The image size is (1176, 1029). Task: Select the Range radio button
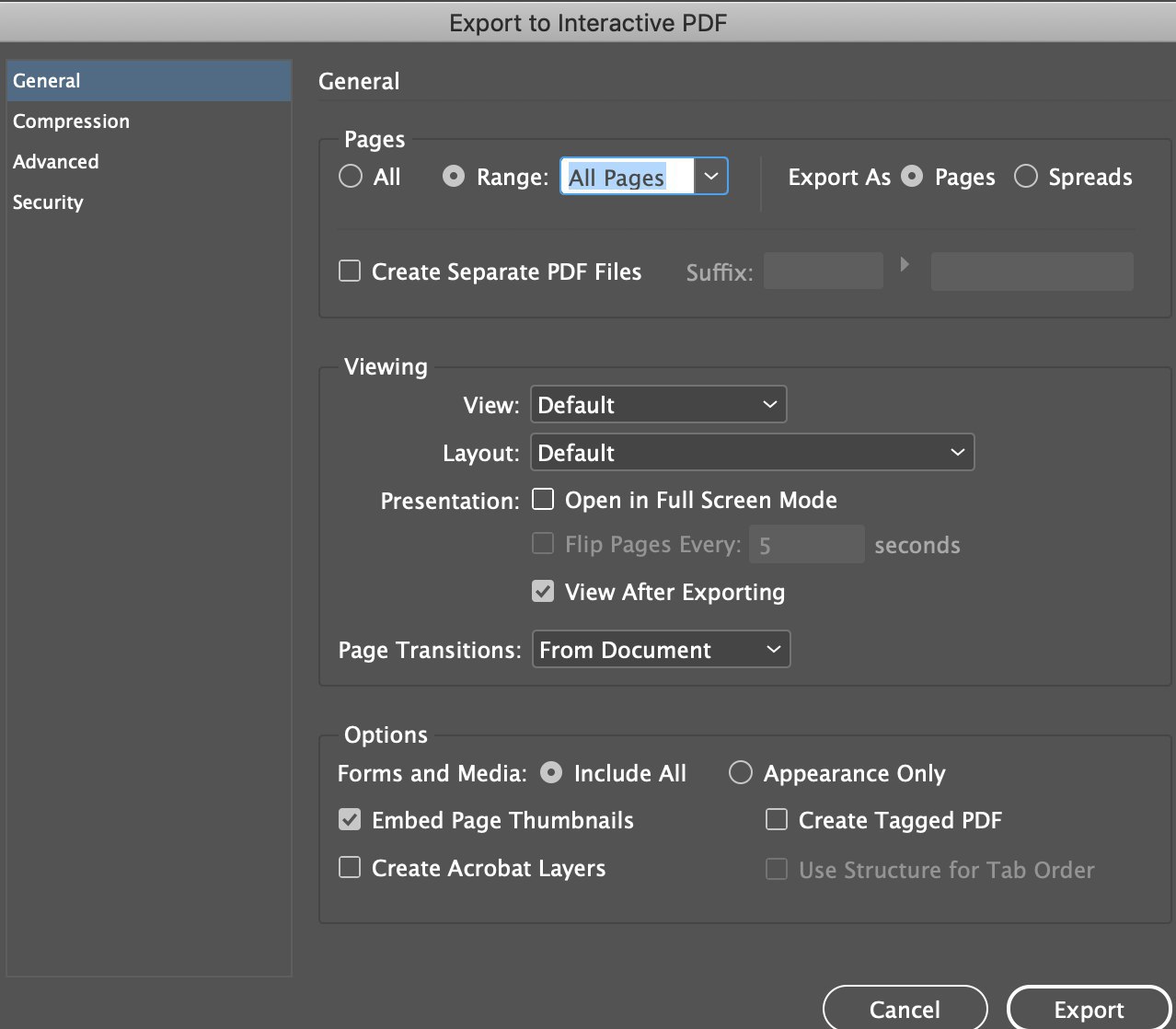pyautogui.click(x=454, y=176)
